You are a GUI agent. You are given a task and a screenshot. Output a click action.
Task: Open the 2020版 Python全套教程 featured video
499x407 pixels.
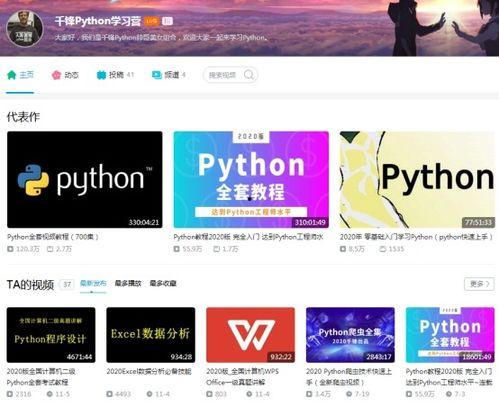[x=251, y=180]
